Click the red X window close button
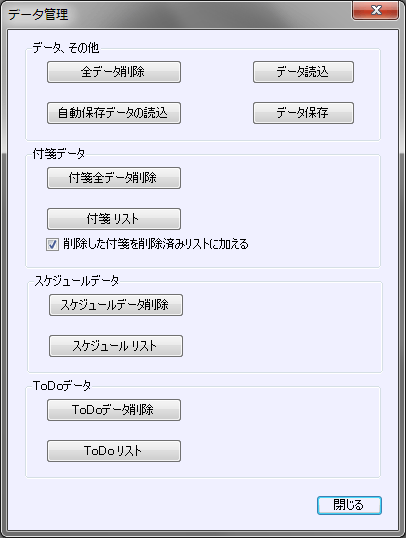406x538 pixels. 376,10
